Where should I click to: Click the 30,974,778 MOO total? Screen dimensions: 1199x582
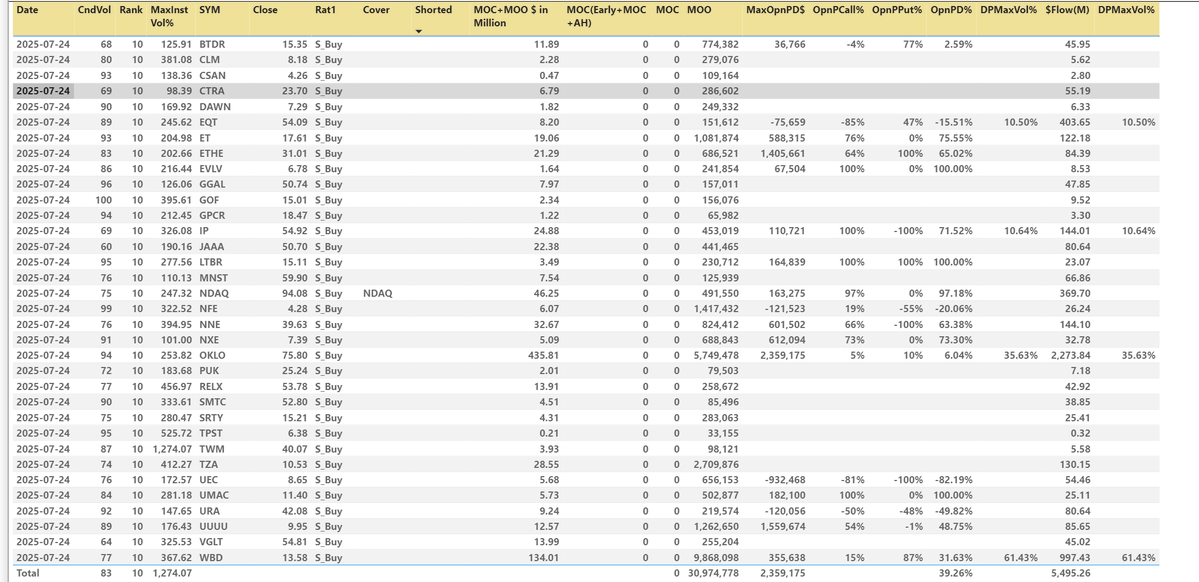point(712,574)
